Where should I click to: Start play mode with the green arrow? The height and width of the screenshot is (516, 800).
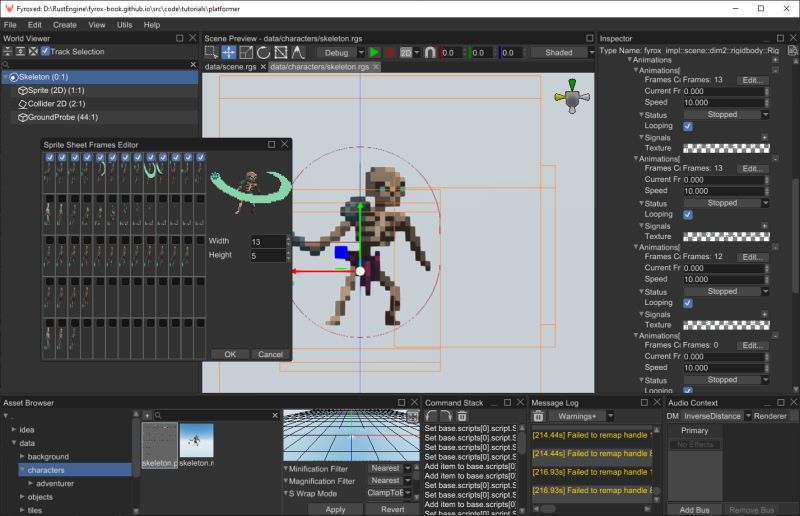pos(374,53)
